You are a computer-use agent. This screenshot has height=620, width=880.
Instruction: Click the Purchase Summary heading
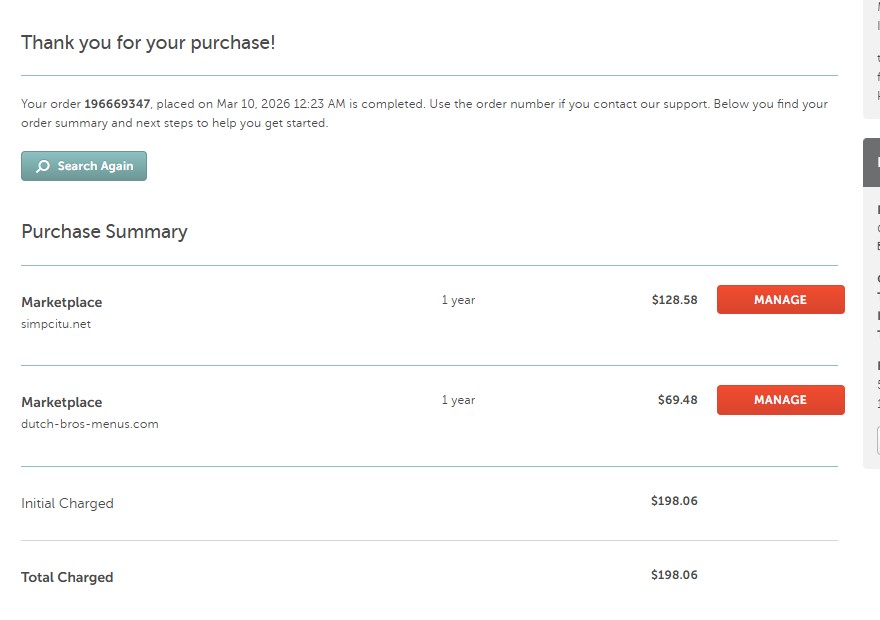104,232
